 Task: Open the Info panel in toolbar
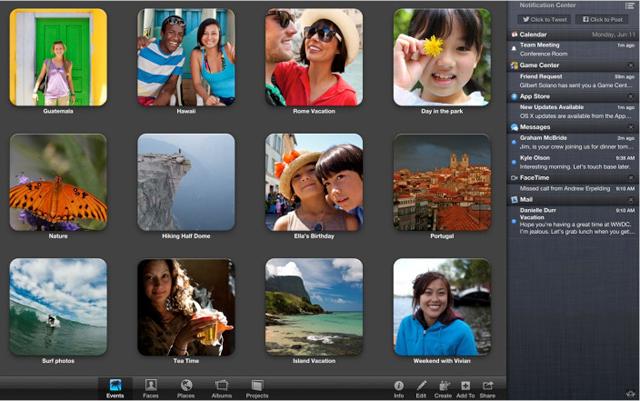(x=399, y=386)
